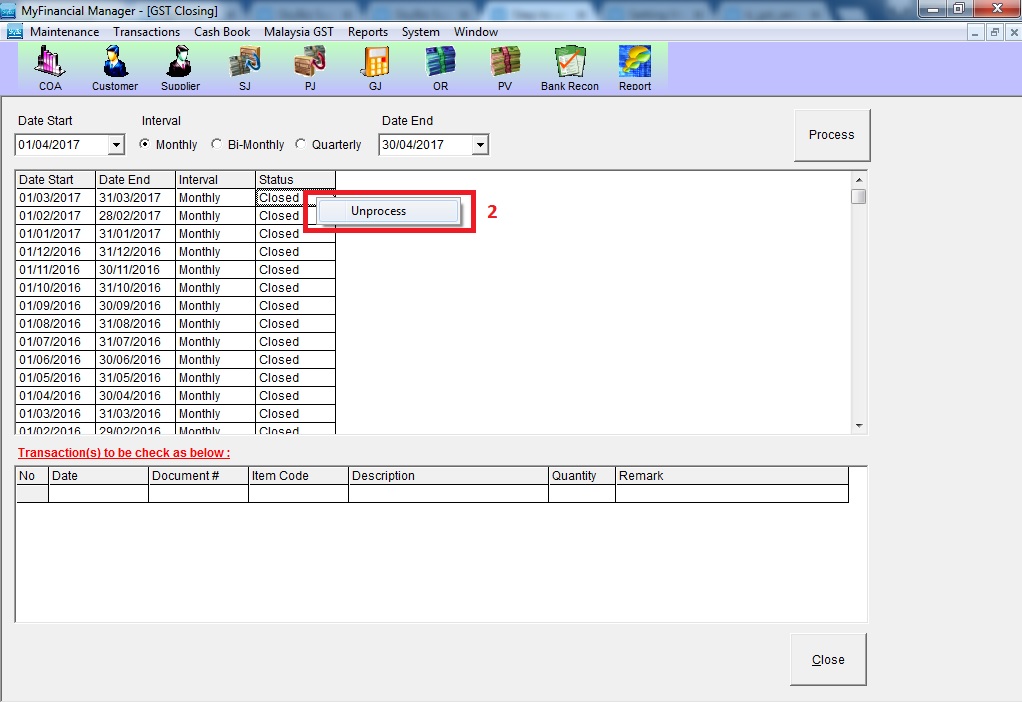Click the Supplier toolbar icon
This screenshot has width=1022, height=702.
[x=180, y=67]
